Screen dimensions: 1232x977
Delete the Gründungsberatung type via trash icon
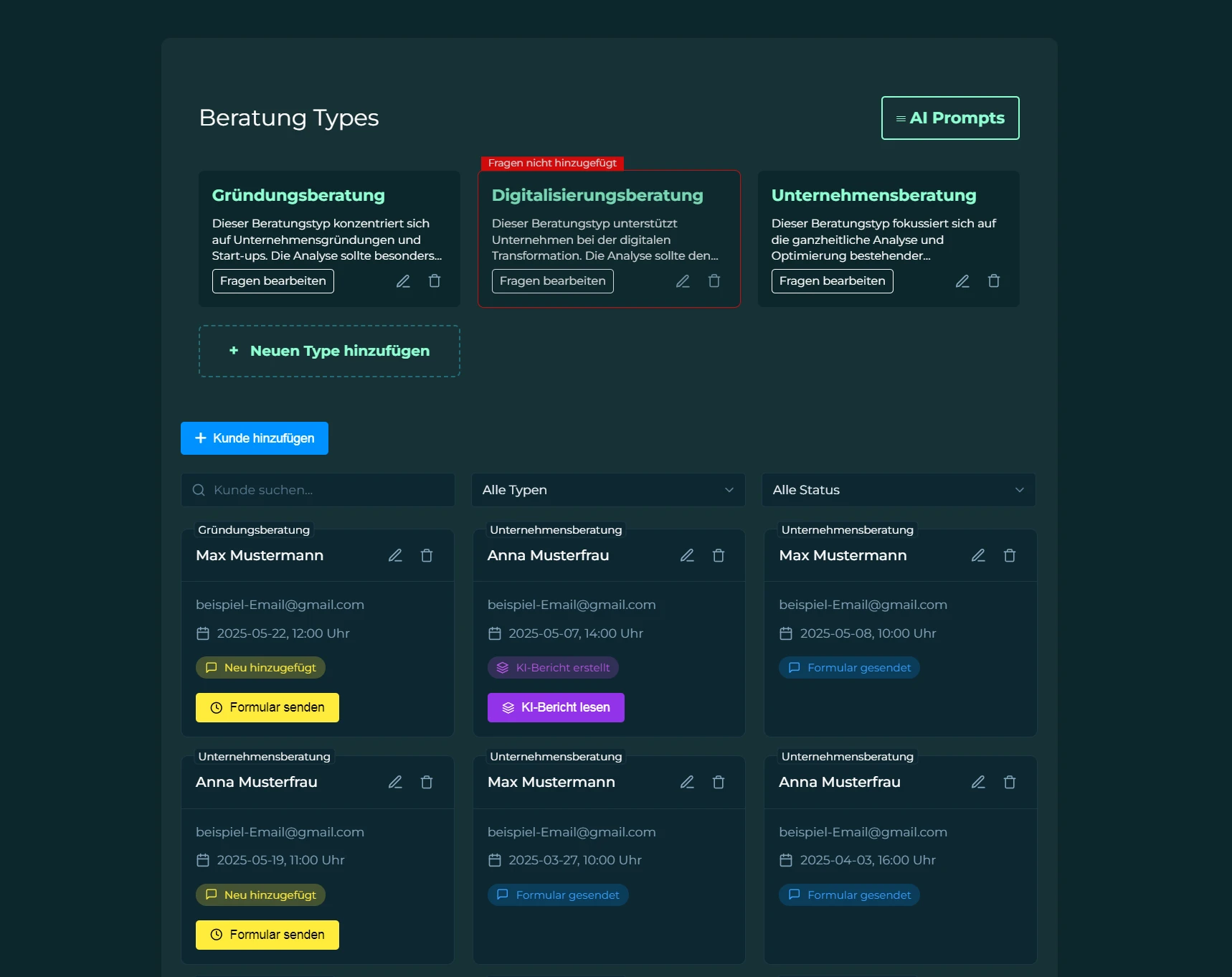point(435,281)
